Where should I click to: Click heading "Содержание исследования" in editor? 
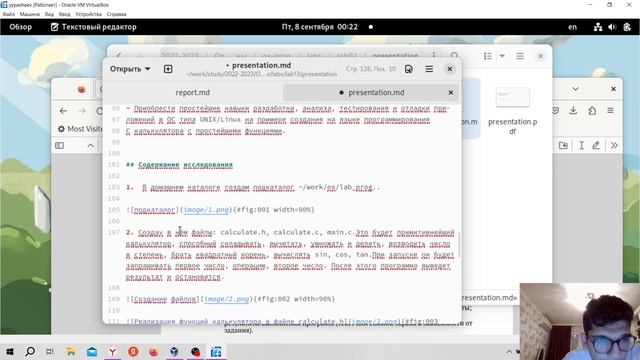[x=185, y=165]
